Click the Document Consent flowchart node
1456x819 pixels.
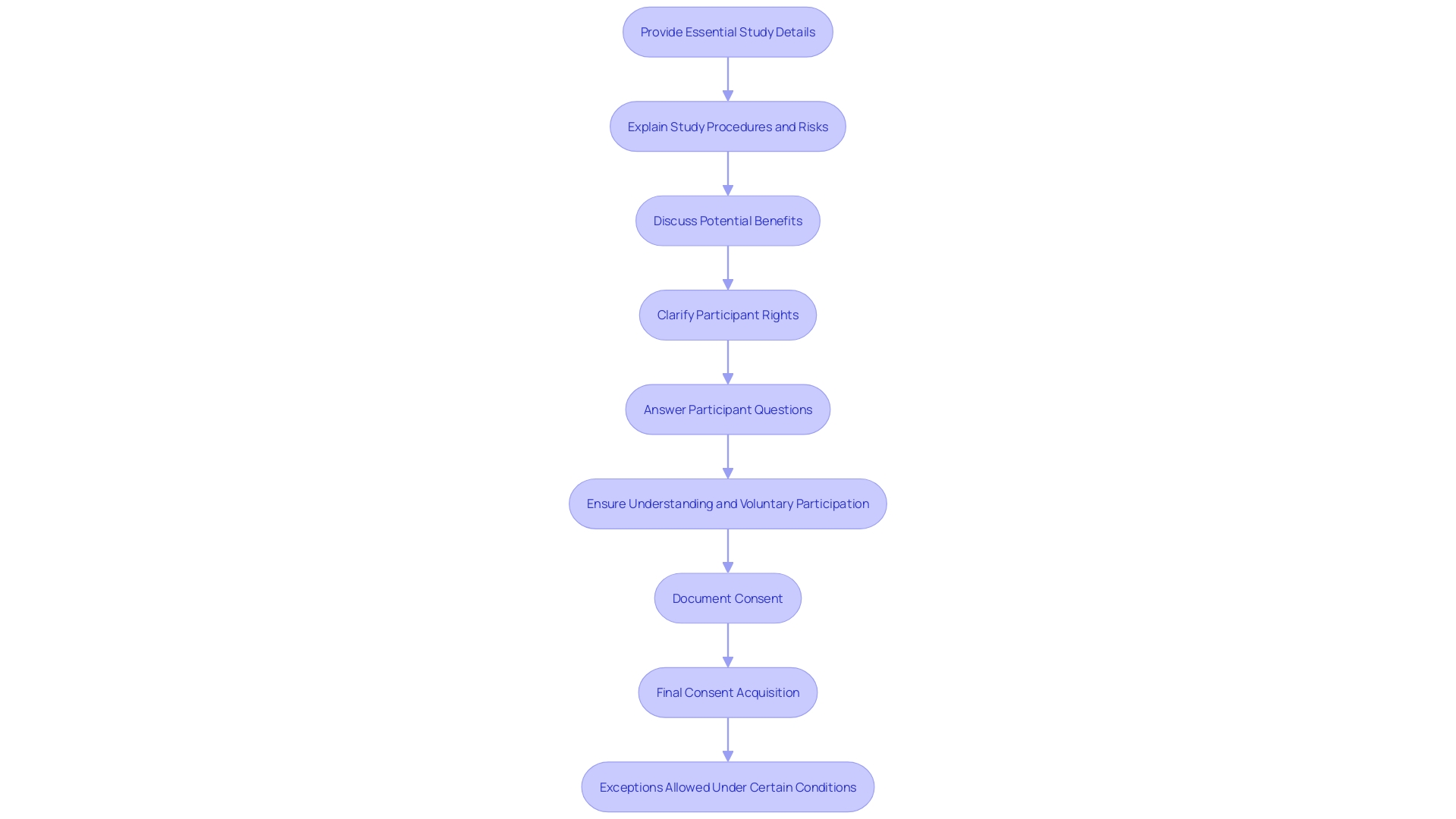tap(727, 597)
